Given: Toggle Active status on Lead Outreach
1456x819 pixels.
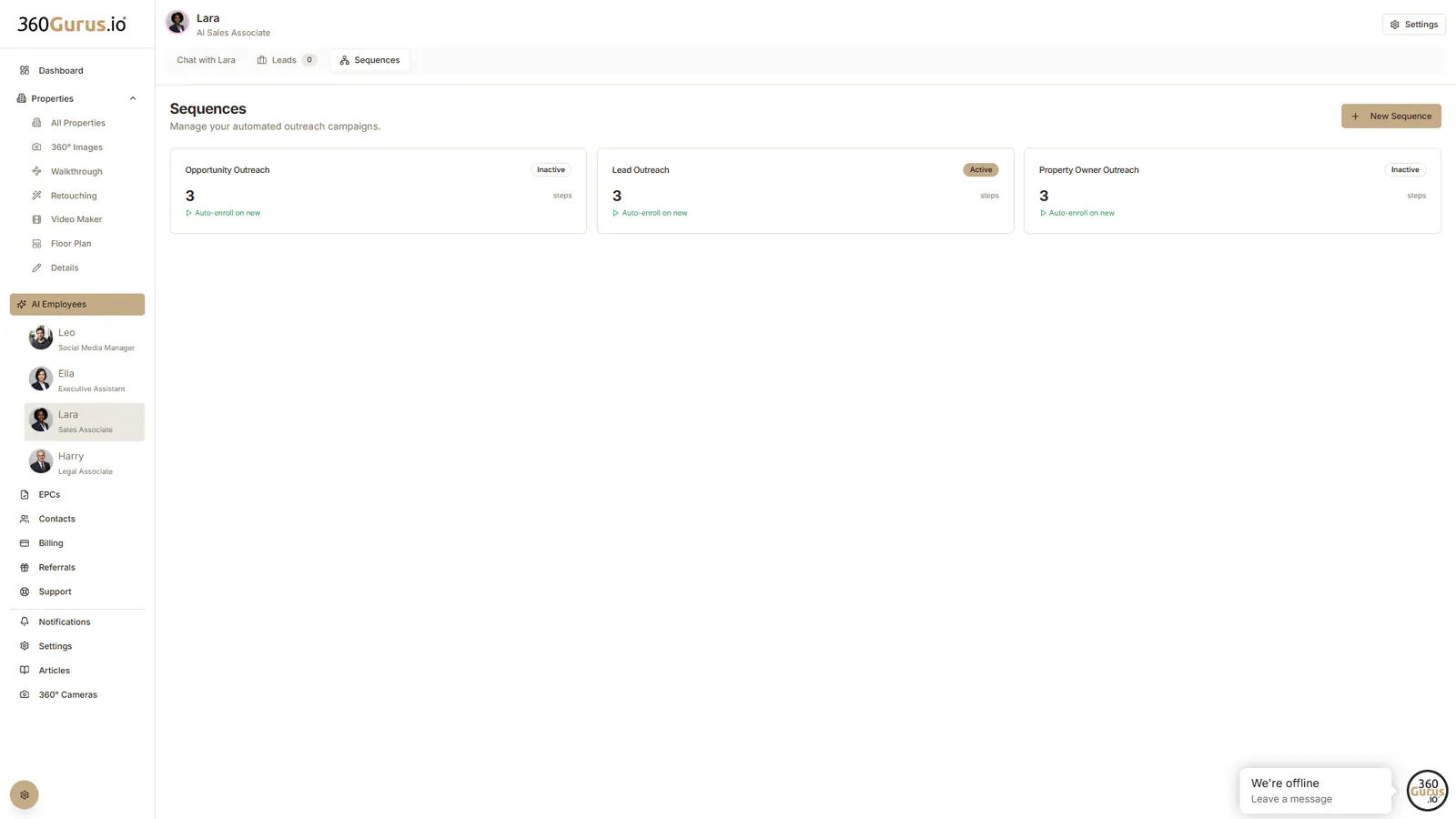Looking at the screenshot, I should pyautogui.click(x=980, y=169).
